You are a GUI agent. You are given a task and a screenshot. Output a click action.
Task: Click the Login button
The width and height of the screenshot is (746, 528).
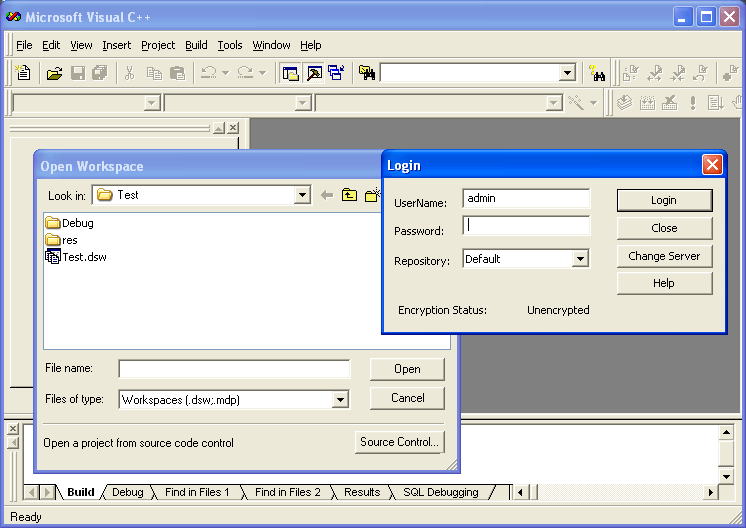click(664, 200)
